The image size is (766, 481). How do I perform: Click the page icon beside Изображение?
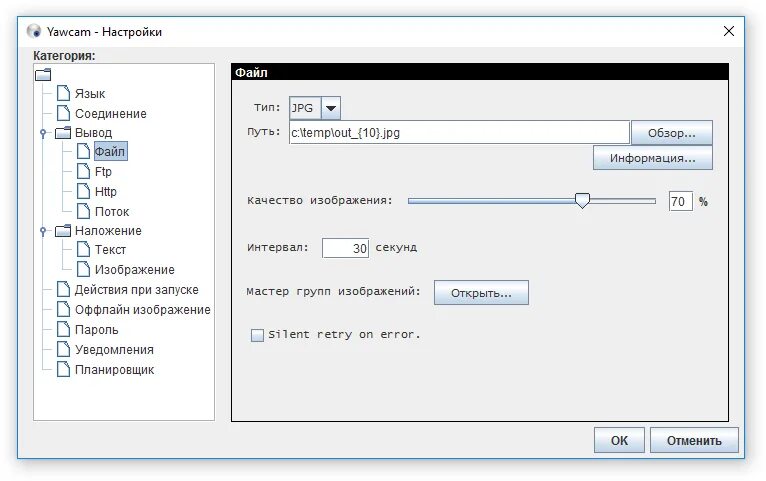pos(84,269)
